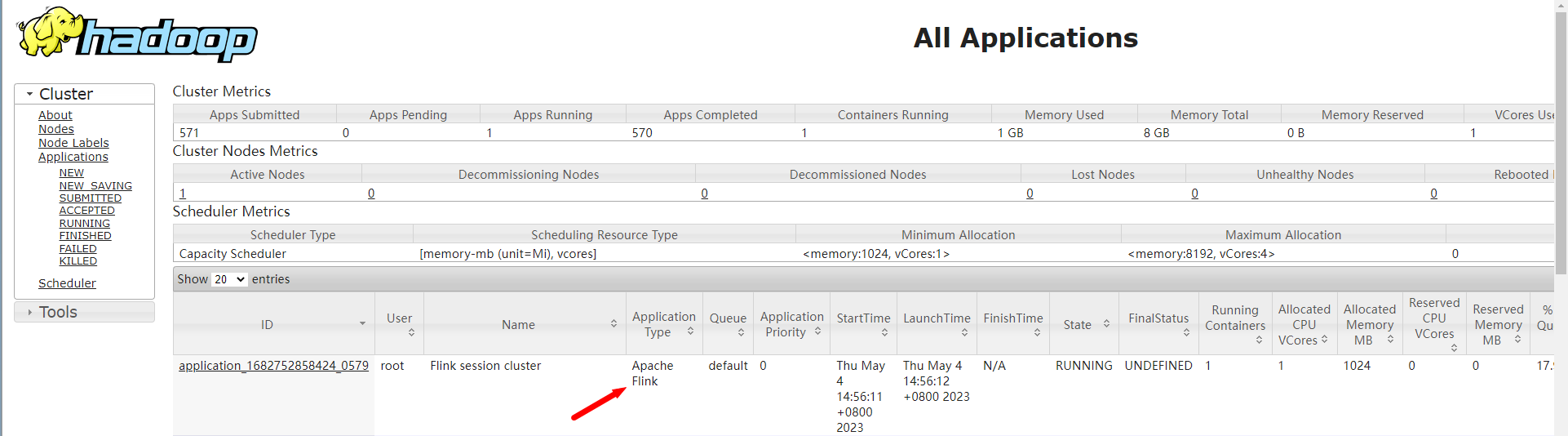Click Active Nodes count 1 link
The image size is (1568, 436).
pos(183,194)
